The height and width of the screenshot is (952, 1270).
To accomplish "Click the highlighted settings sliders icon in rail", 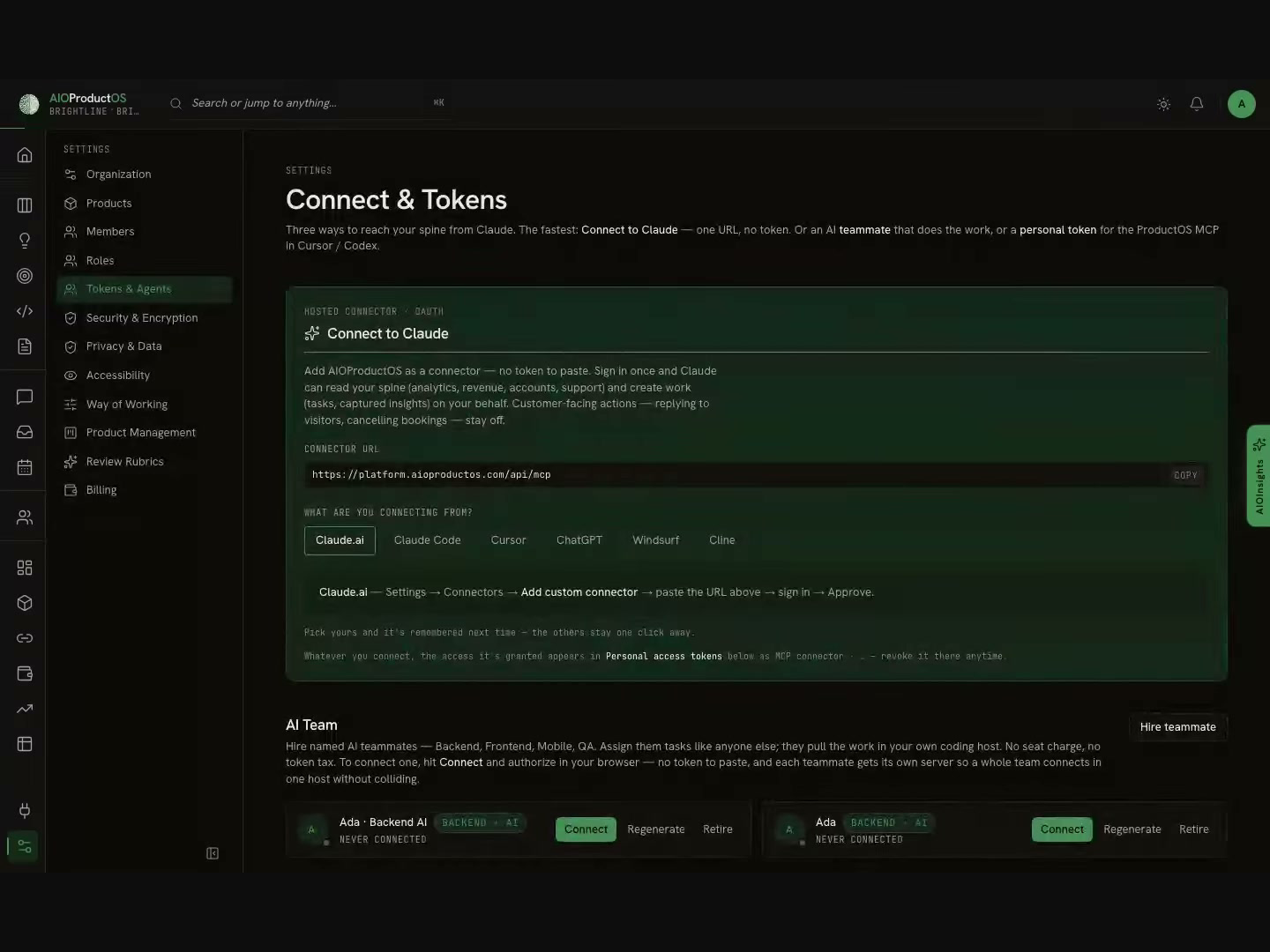I will click(24, 846).
